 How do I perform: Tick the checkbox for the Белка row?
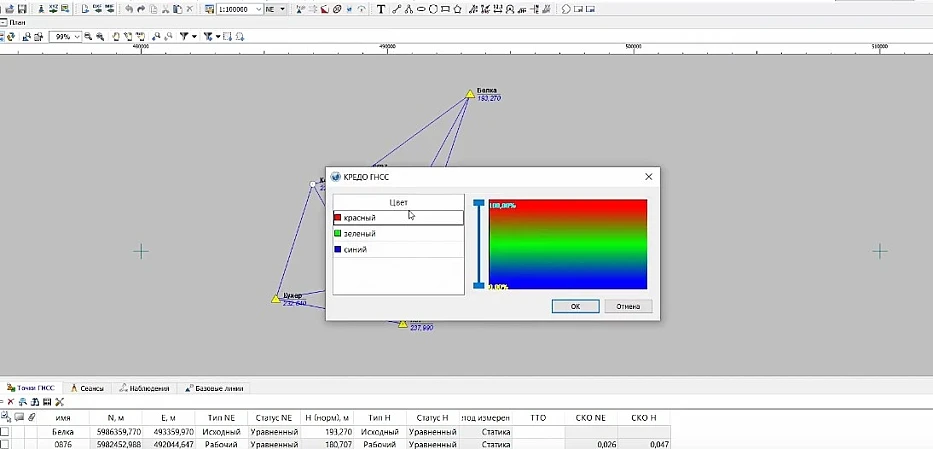point(5,432)
